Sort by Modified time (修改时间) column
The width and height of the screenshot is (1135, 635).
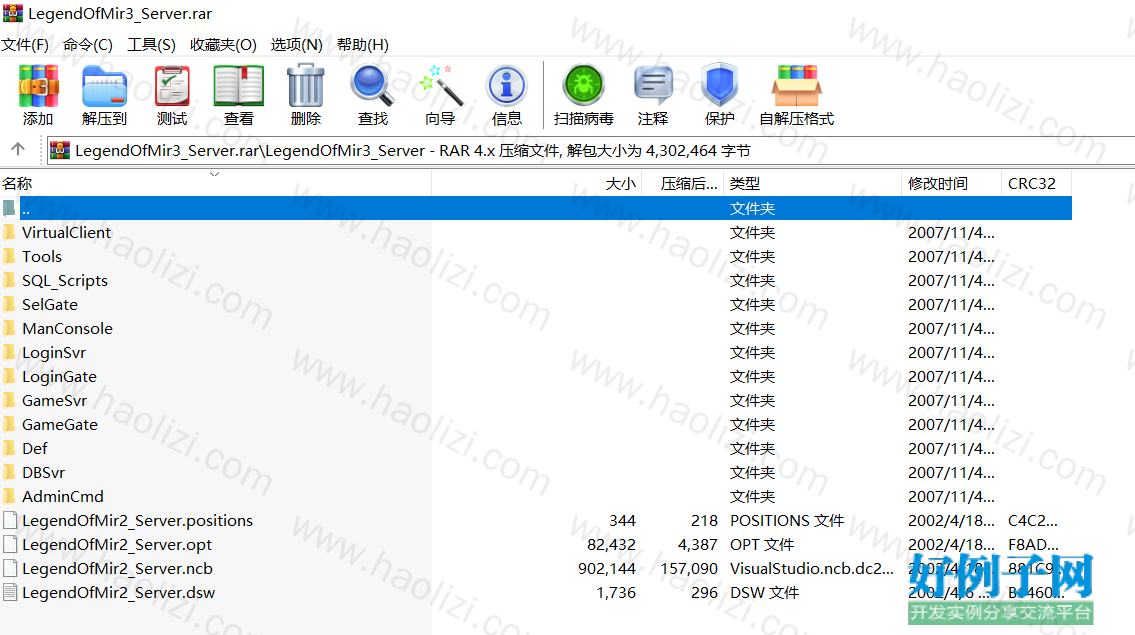pyautogui.click(x=951, y=183)
